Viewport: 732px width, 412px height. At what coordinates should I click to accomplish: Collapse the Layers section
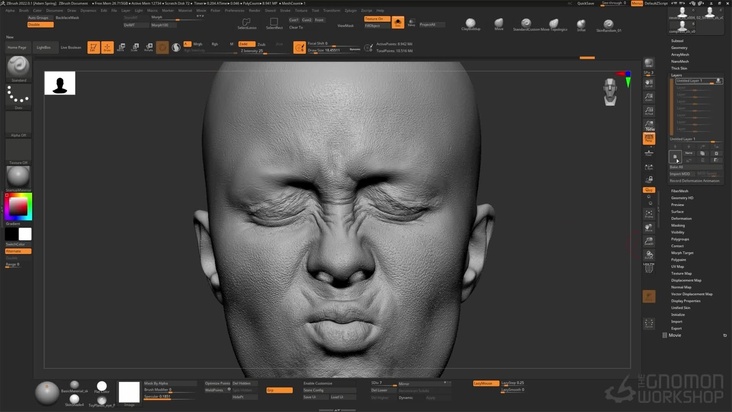click(676, 75)
